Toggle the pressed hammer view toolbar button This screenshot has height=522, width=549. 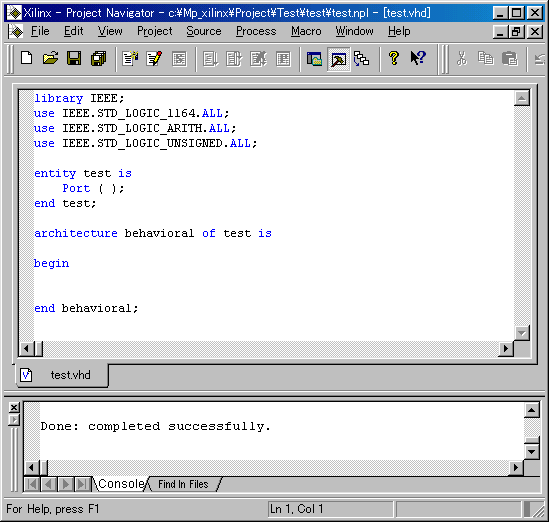pyautogui.click(x=339, y=59)
